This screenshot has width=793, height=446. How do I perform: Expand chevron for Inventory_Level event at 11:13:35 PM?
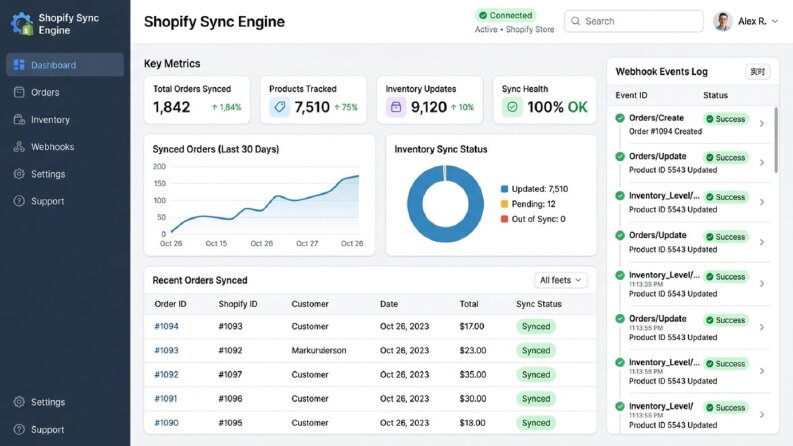pyautogui.click(x=762, y=284)
